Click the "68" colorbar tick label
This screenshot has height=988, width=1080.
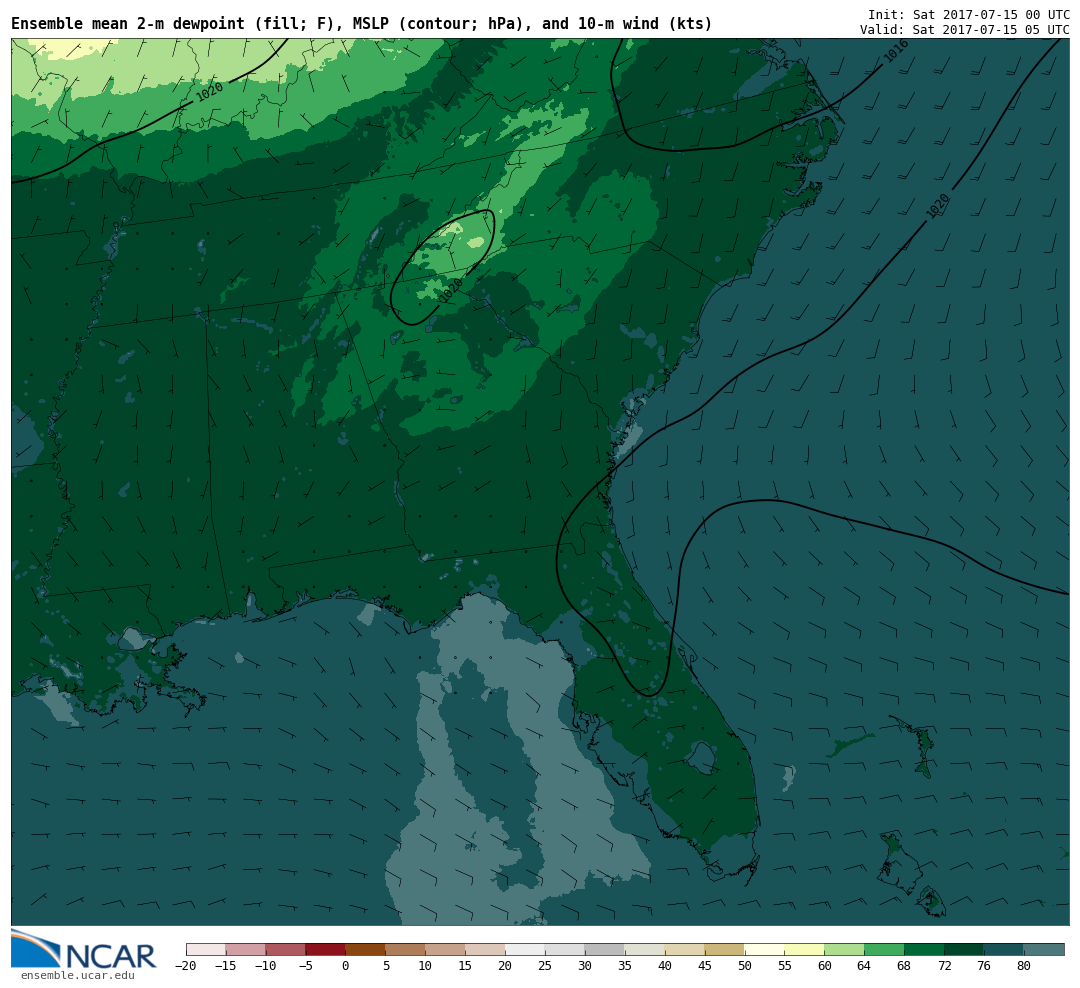(904, 966)
